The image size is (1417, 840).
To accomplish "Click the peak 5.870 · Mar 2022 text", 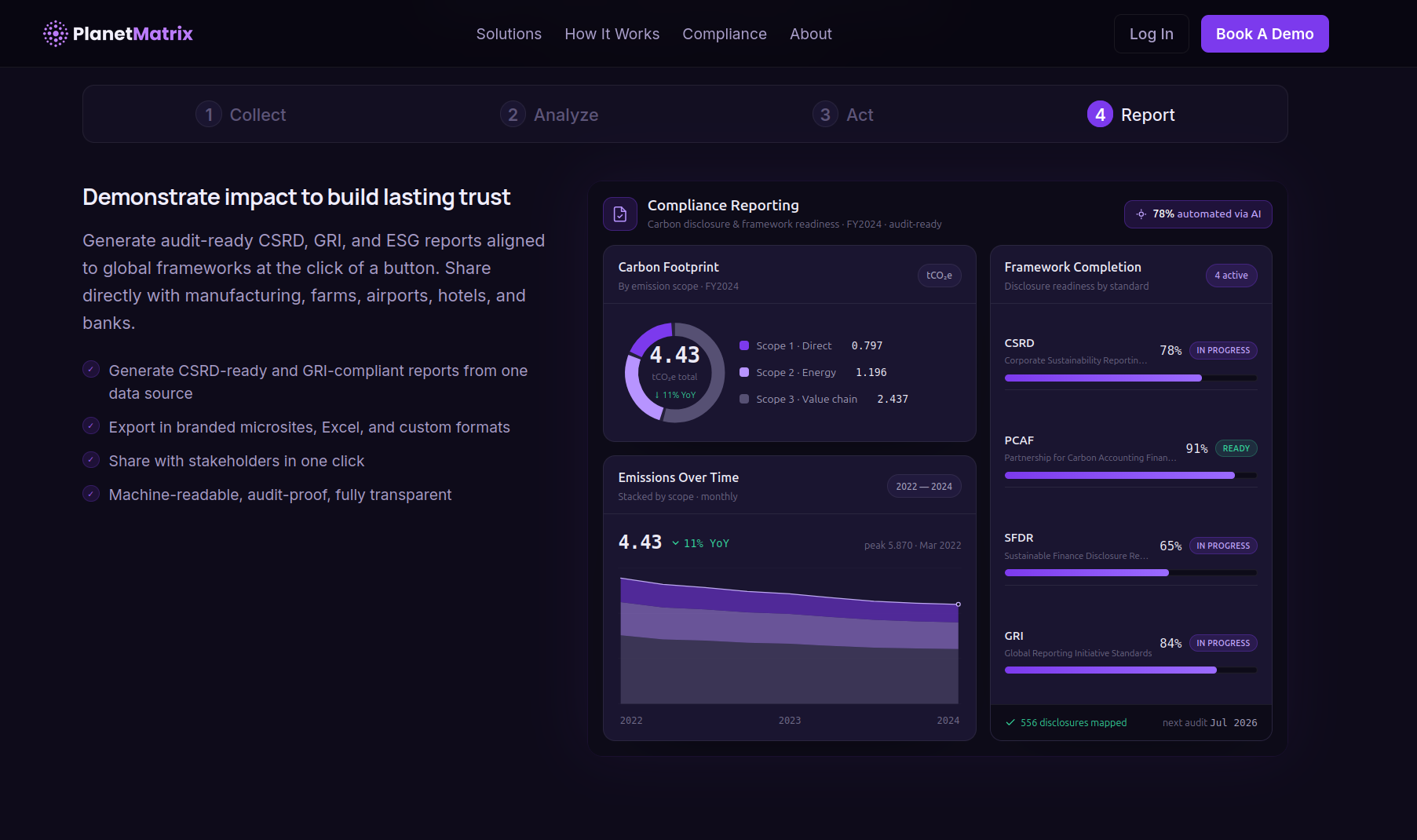I will [x=912, y=546].
